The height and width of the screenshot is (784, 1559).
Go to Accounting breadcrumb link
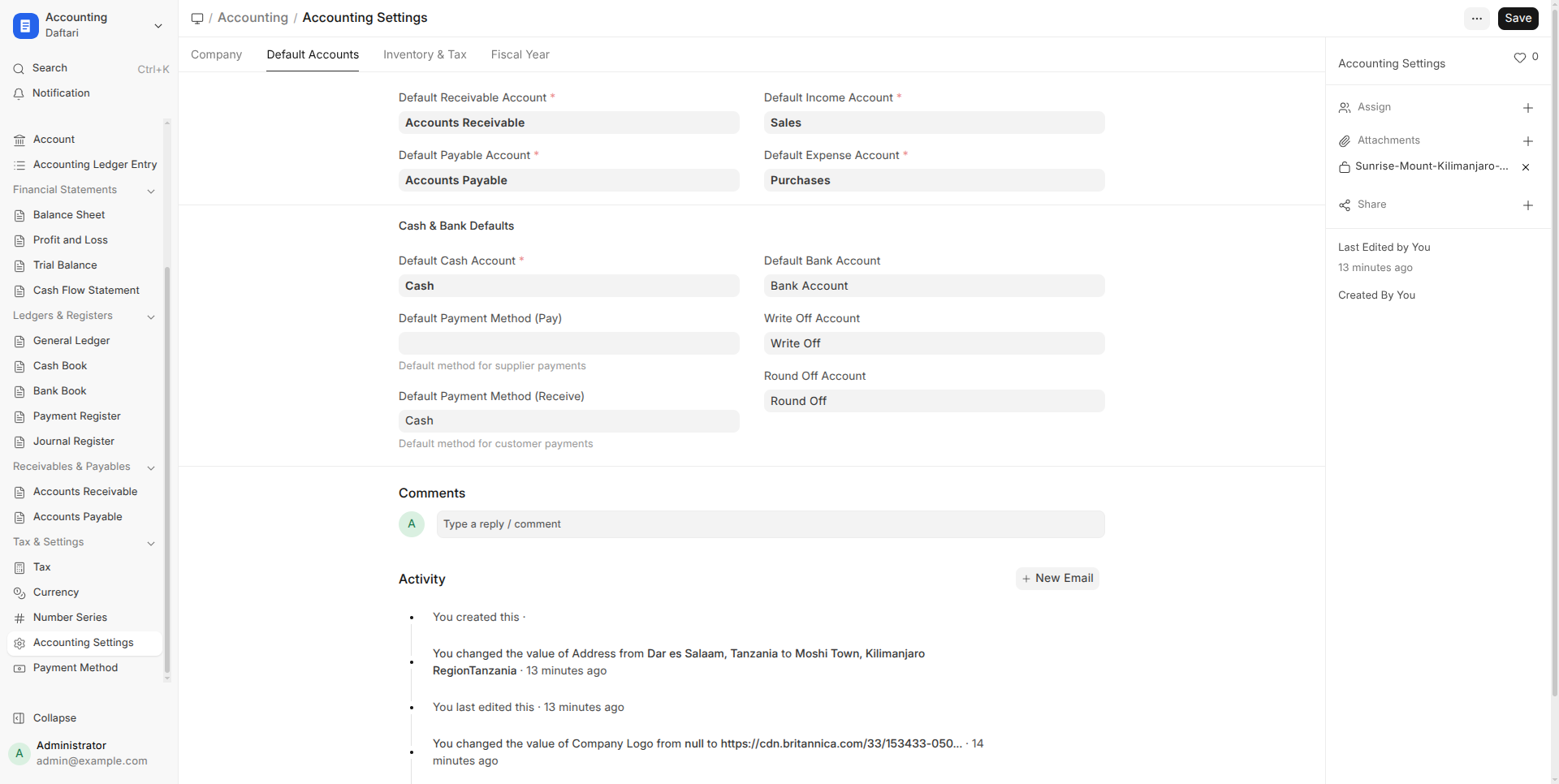click(253, 18)
